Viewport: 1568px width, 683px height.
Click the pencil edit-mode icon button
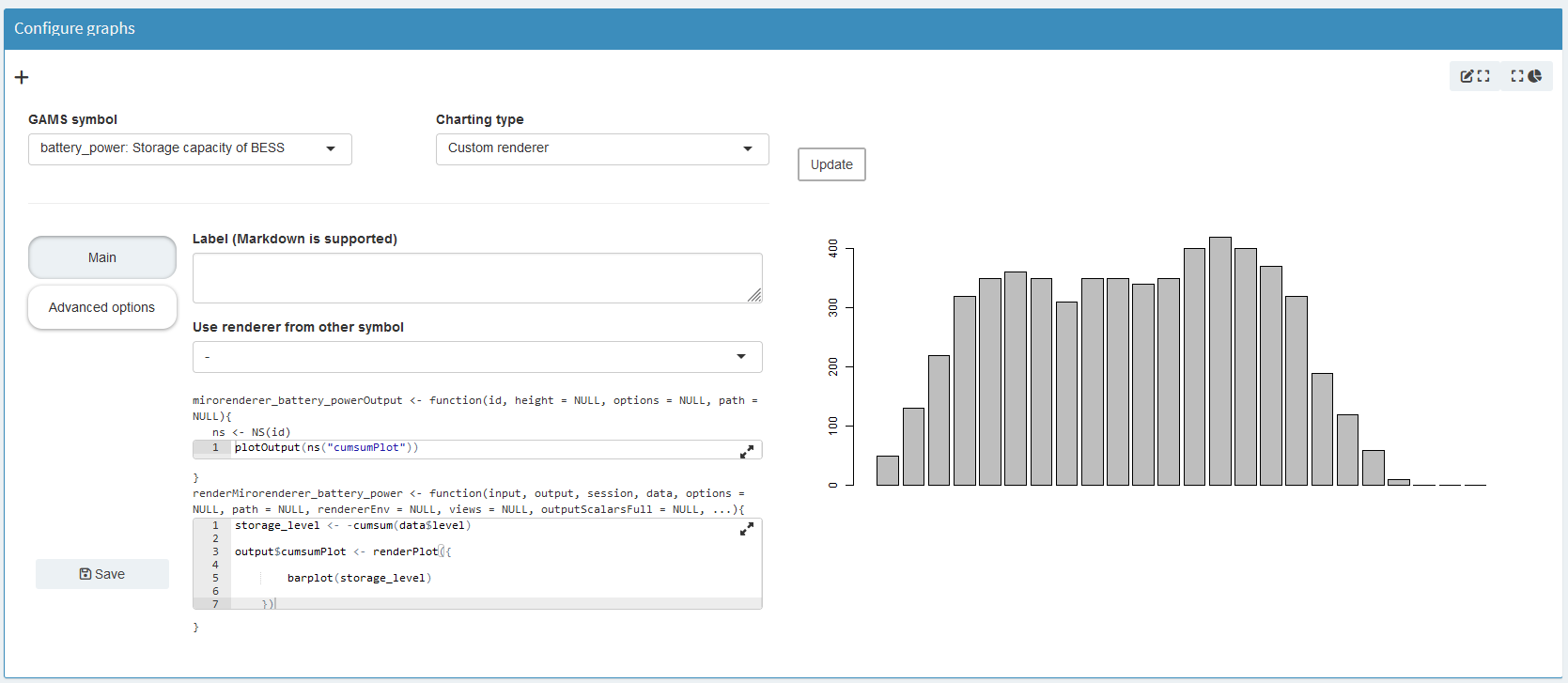click(1475, 76)
